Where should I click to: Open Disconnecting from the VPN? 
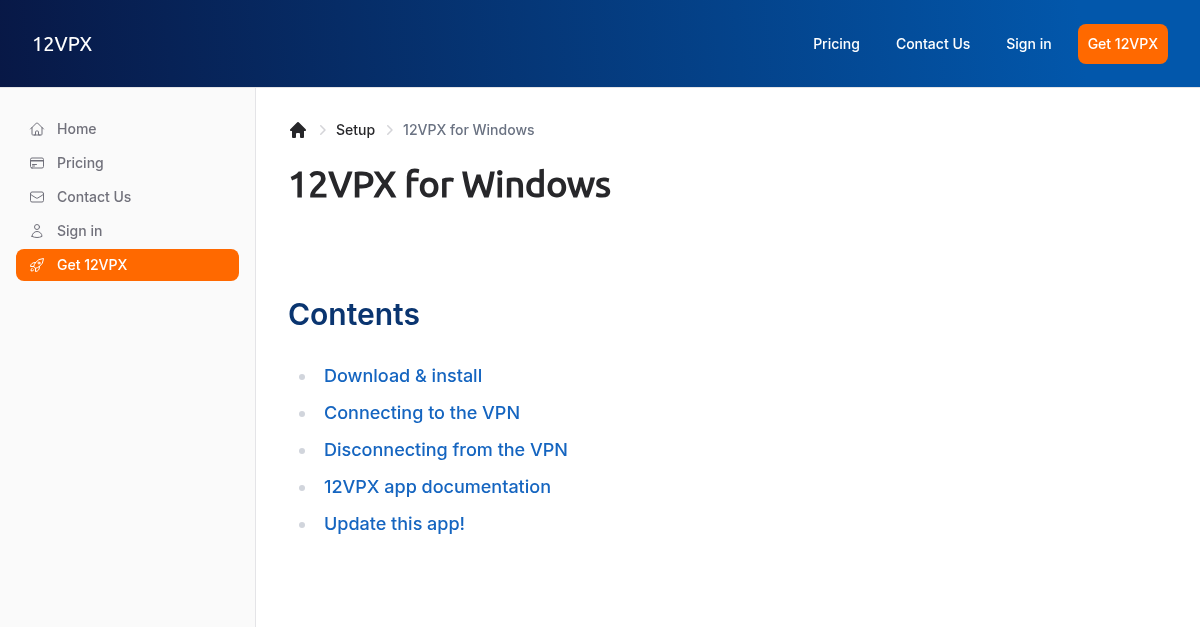(445, 449)
